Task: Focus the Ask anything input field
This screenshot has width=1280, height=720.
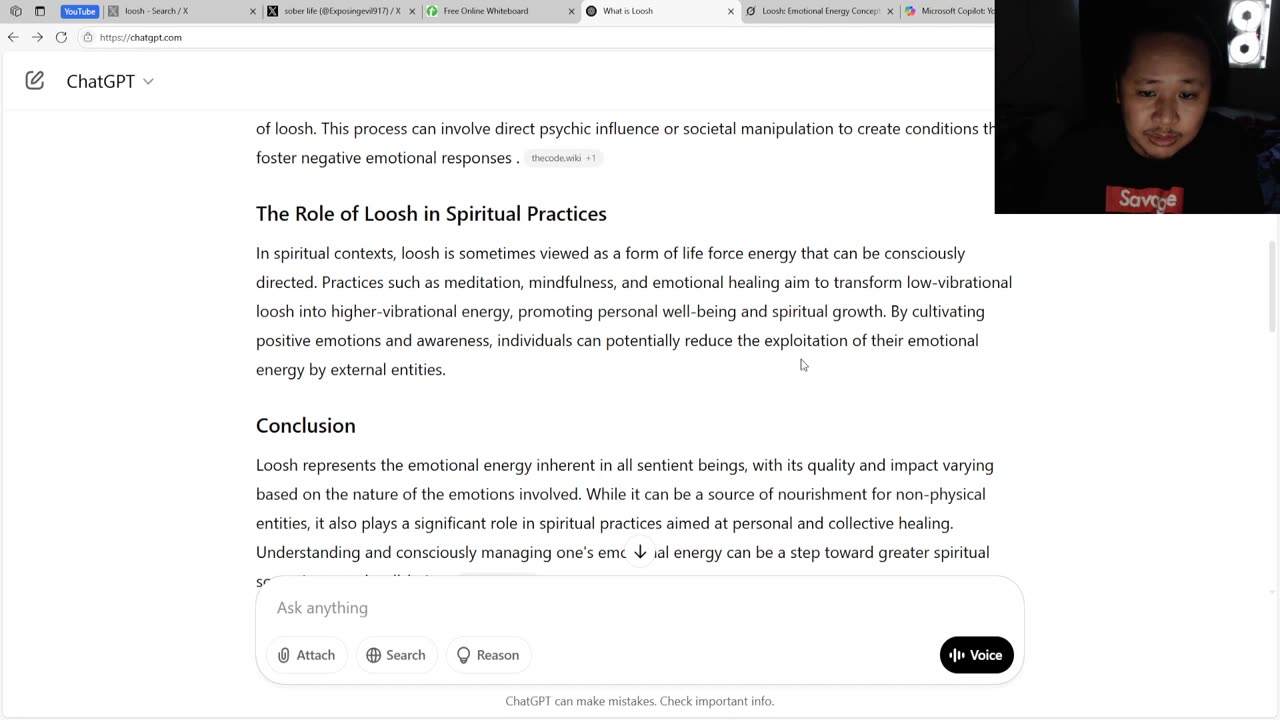Action: pos(640,608)
